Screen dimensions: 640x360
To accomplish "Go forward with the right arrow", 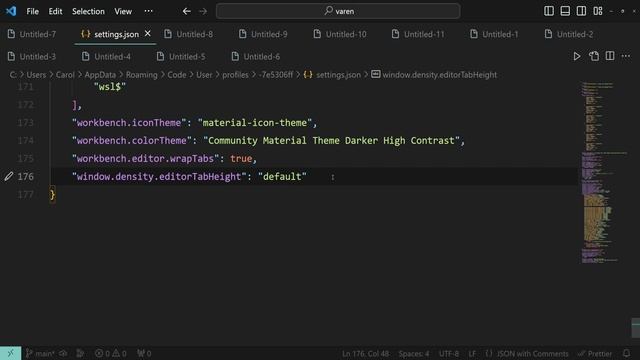I will (x=203, y=11).
